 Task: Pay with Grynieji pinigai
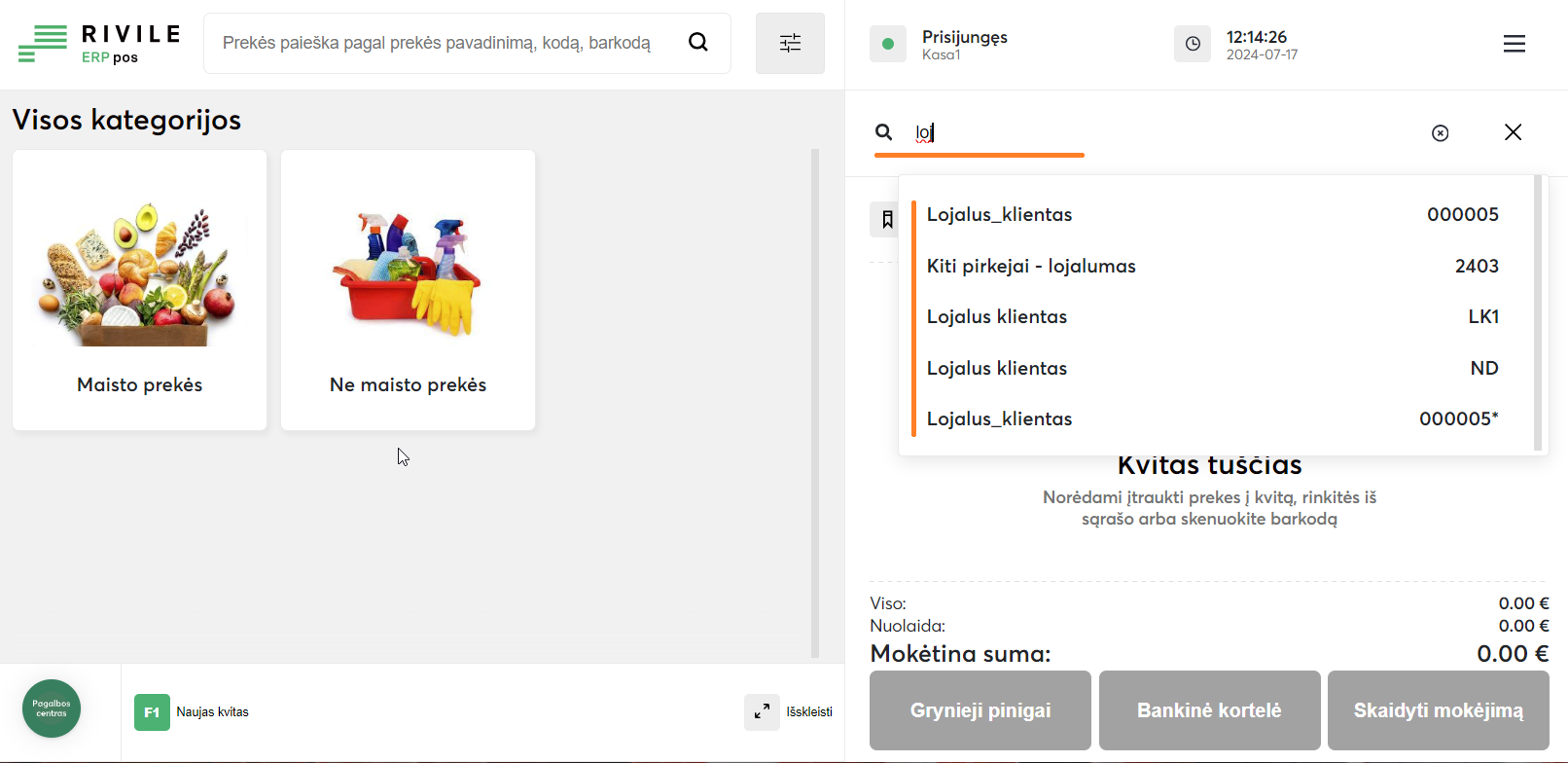[980, 710]
